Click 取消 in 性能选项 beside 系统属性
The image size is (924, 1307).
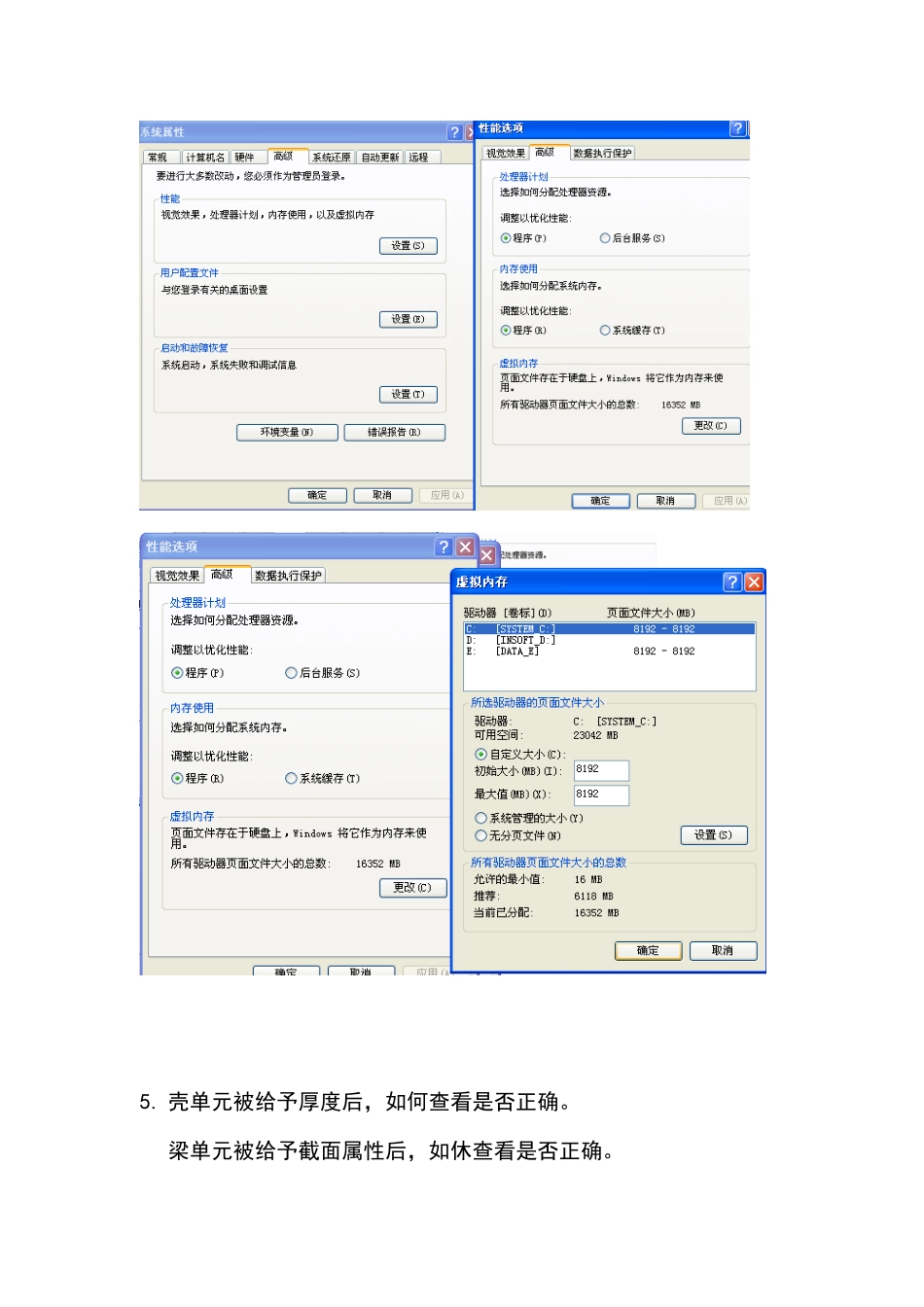click(x=665, y=501)
